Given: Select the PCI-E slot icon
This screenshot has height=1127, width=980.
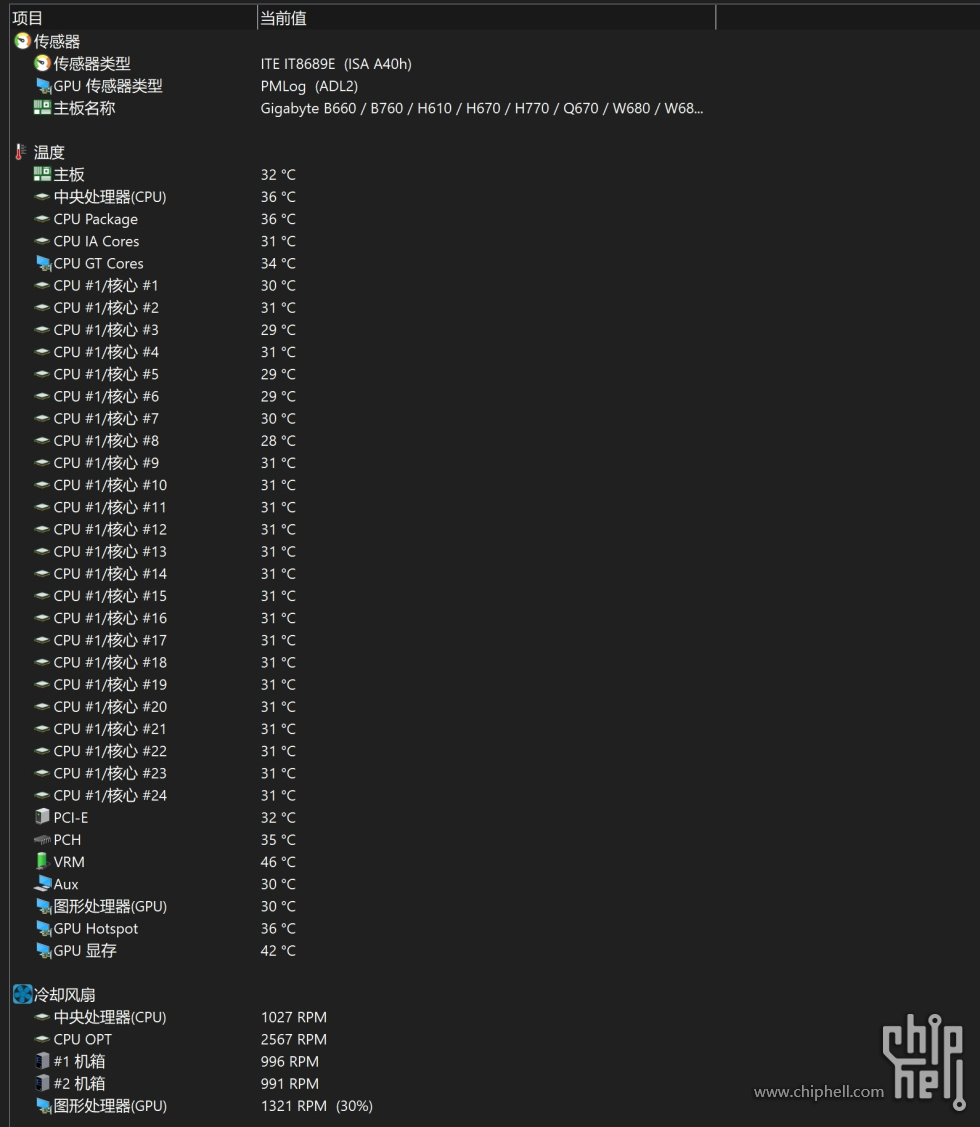Looking at the screenshot, I should click(x=42, y=817).
